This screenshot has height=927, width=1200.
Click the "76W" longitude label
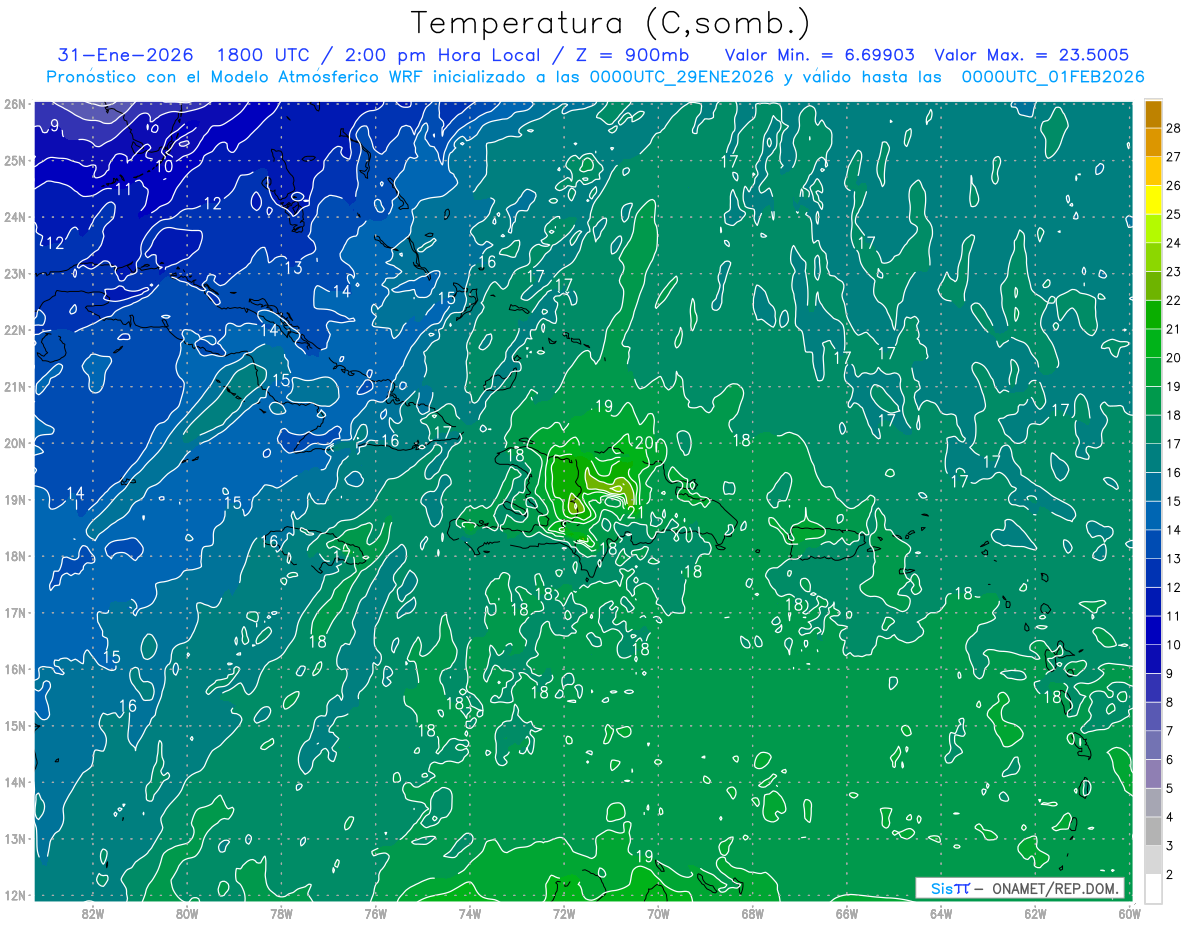click(x=376, y=913)
